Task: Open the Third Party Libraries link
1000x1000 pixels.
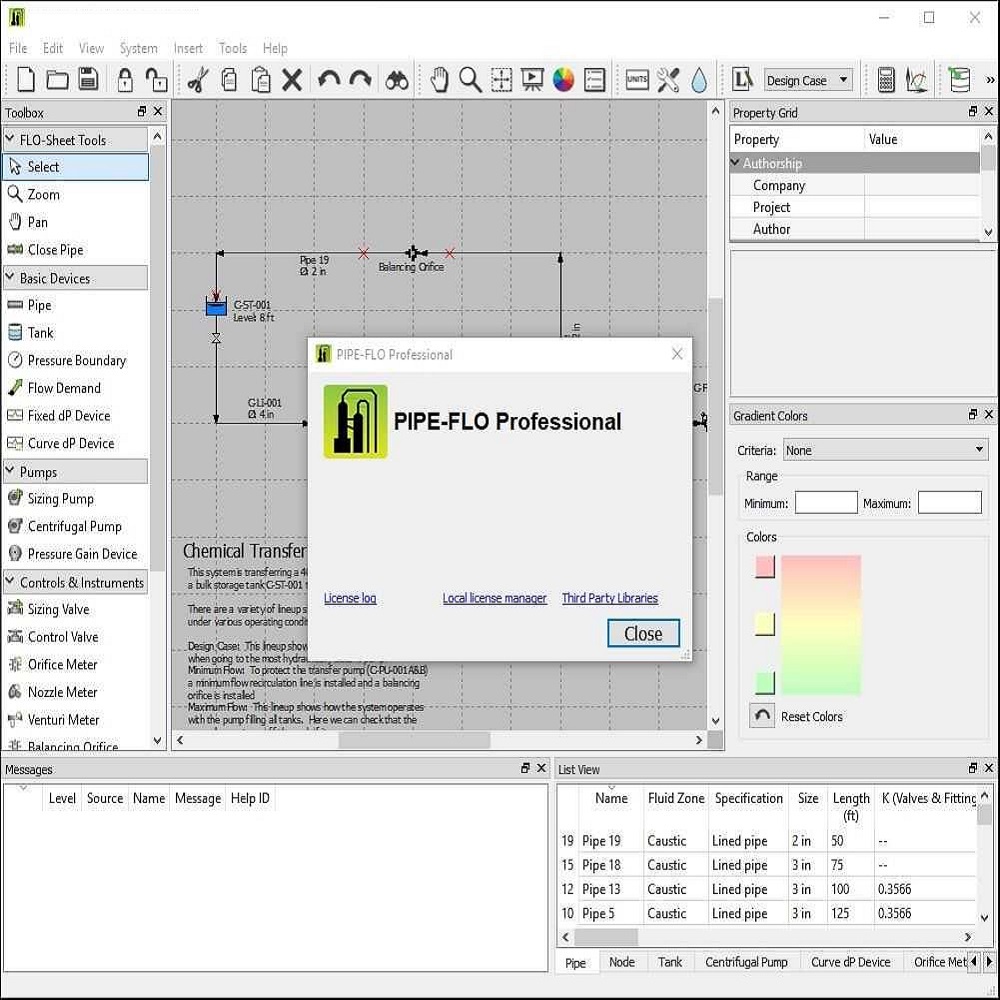Action: point(610,598)
